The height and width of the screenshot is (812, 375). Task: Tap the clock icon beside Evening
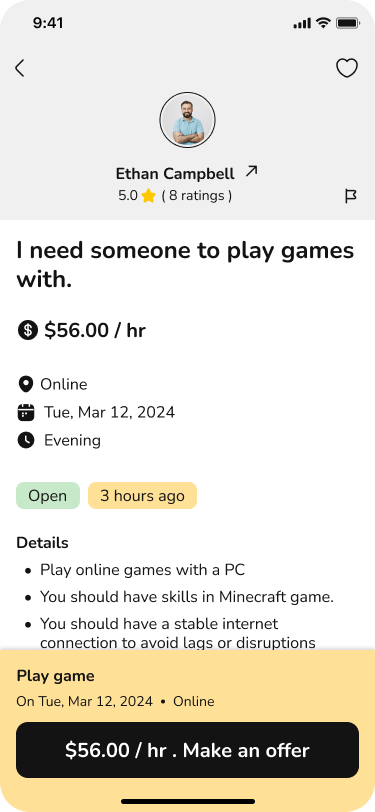(x=26, y=440)
